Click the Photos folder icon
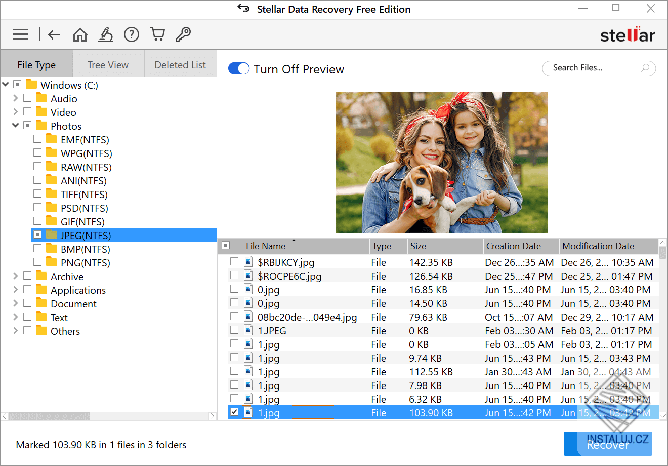Screen dimensions: 668x466 (x=41, y=126)
